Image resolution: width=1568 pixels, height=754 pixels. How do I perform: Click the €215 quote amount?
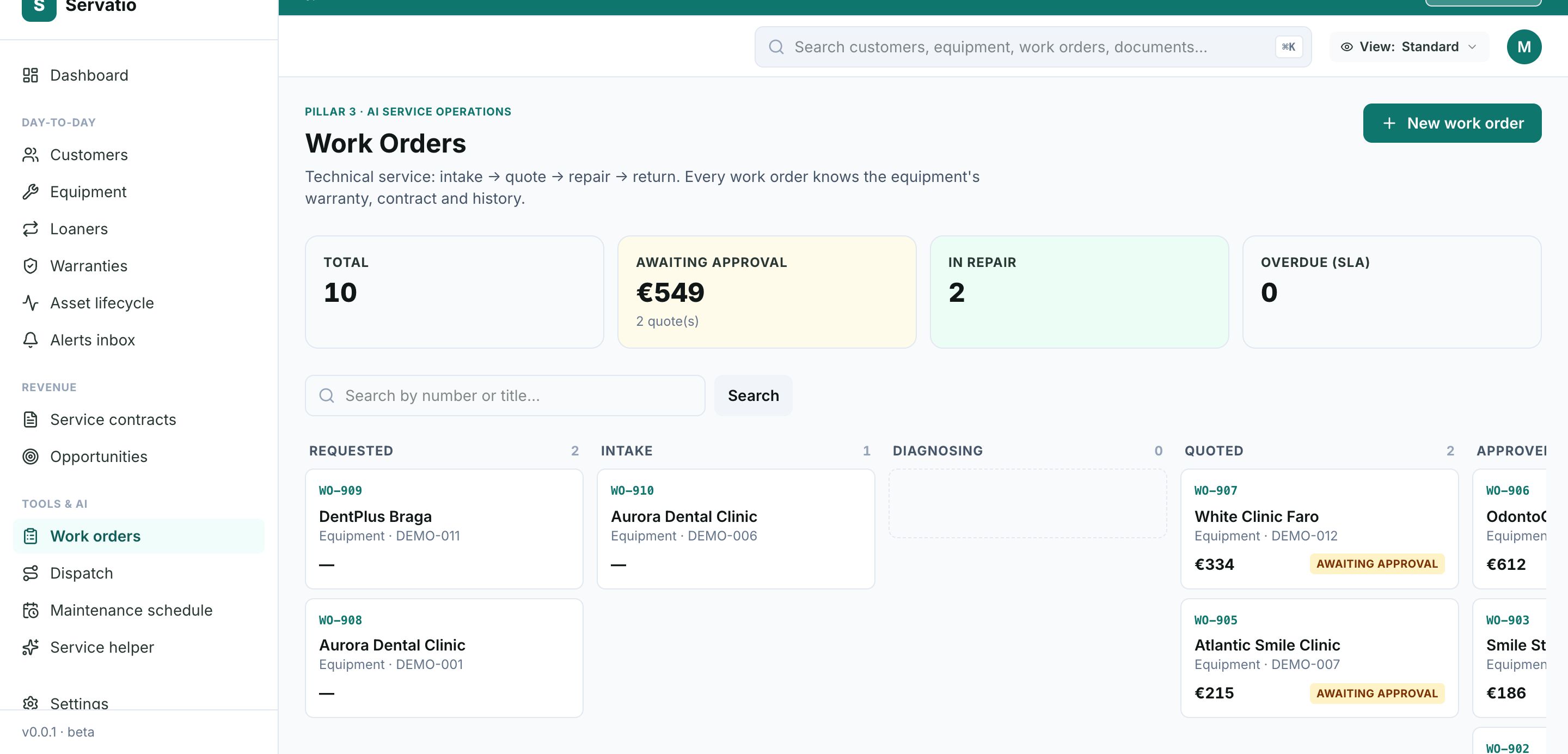(1214, 693)
